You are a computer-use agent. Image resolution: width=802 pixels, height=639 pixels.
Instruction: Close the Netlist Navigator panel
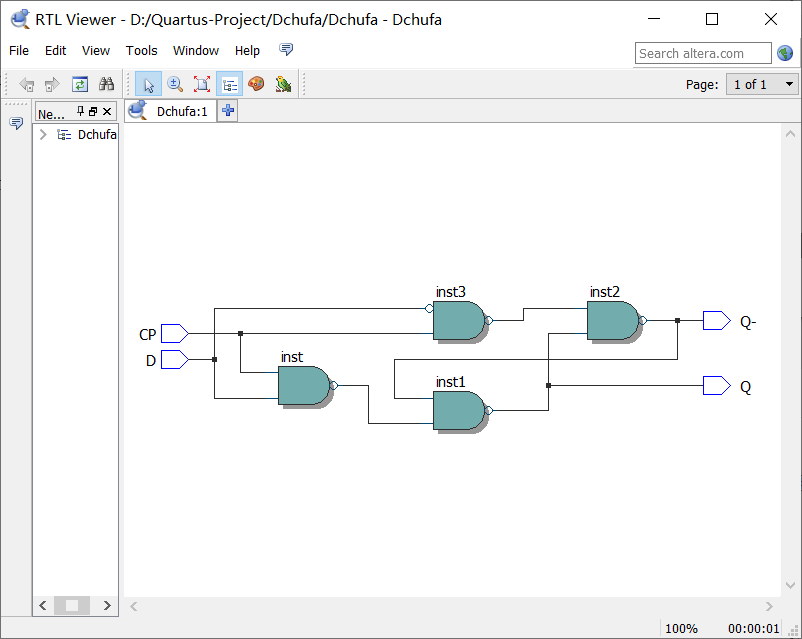106,110
